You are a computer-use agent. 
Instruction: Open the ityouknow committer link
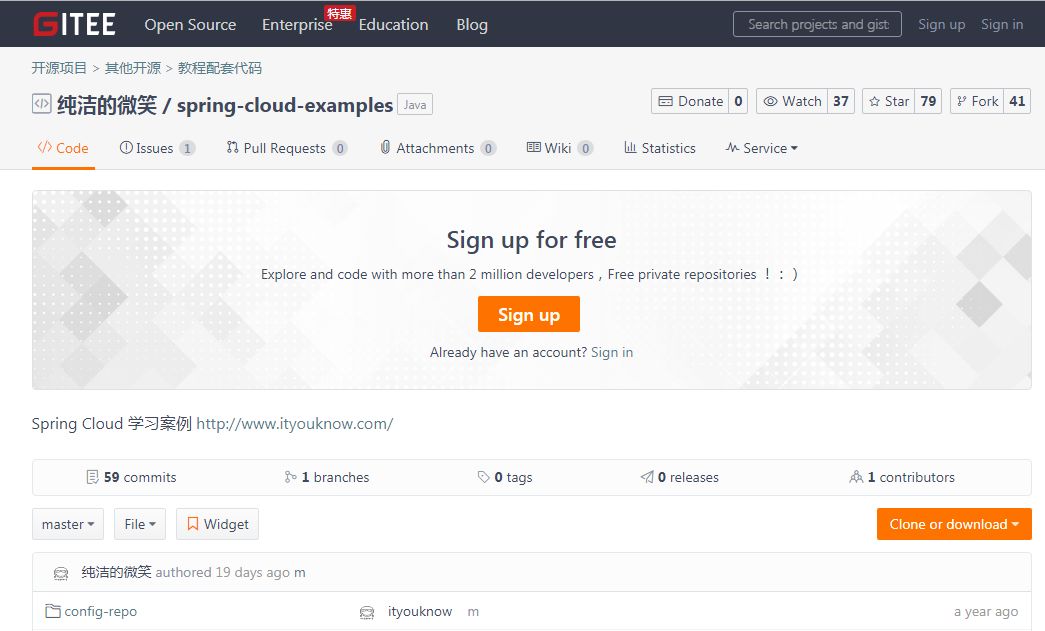click(420, 611)
